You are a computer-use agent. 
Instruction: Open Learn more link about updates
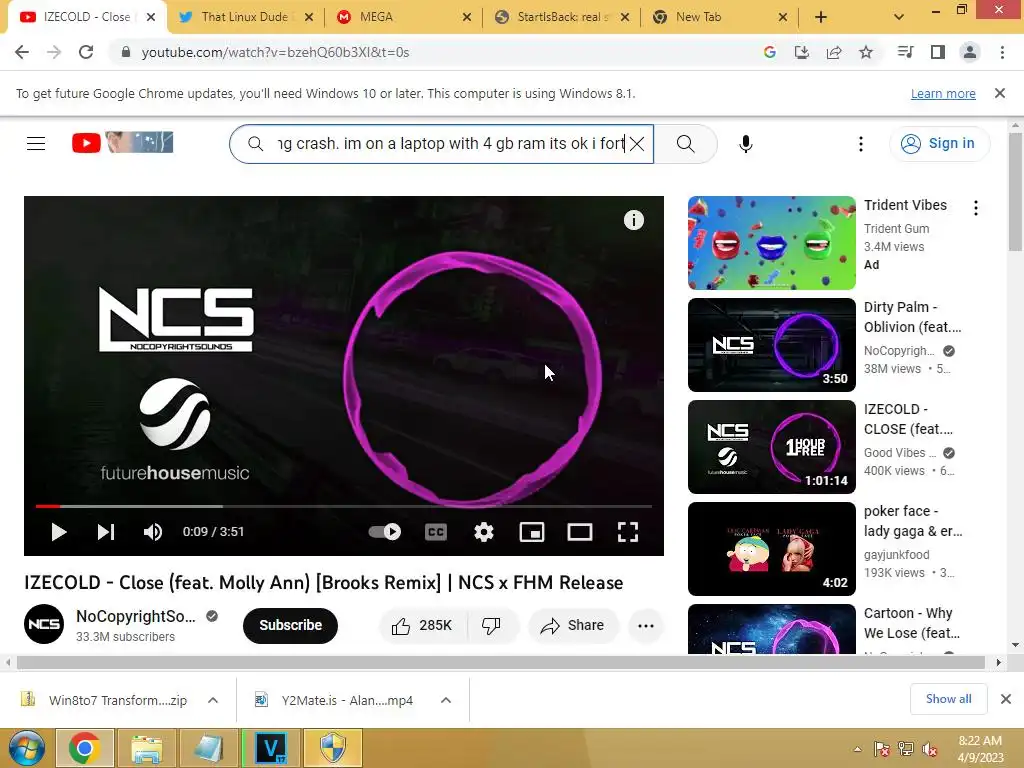[943, 93]
